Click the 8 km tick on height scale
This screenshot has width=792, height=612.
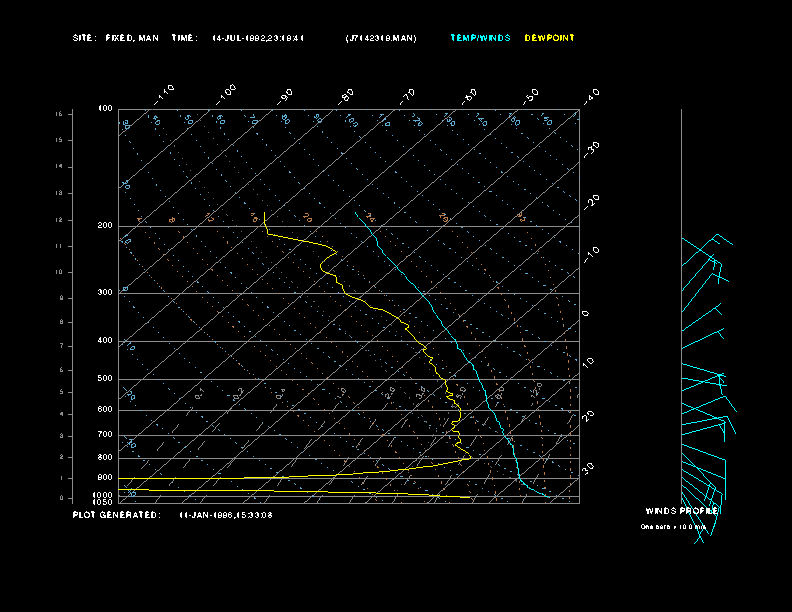[x=62, y=322]
